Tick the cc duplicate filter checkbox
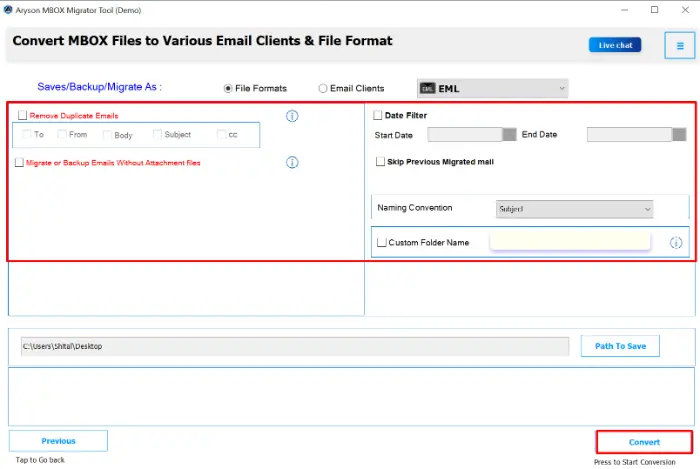 (221, 134)
